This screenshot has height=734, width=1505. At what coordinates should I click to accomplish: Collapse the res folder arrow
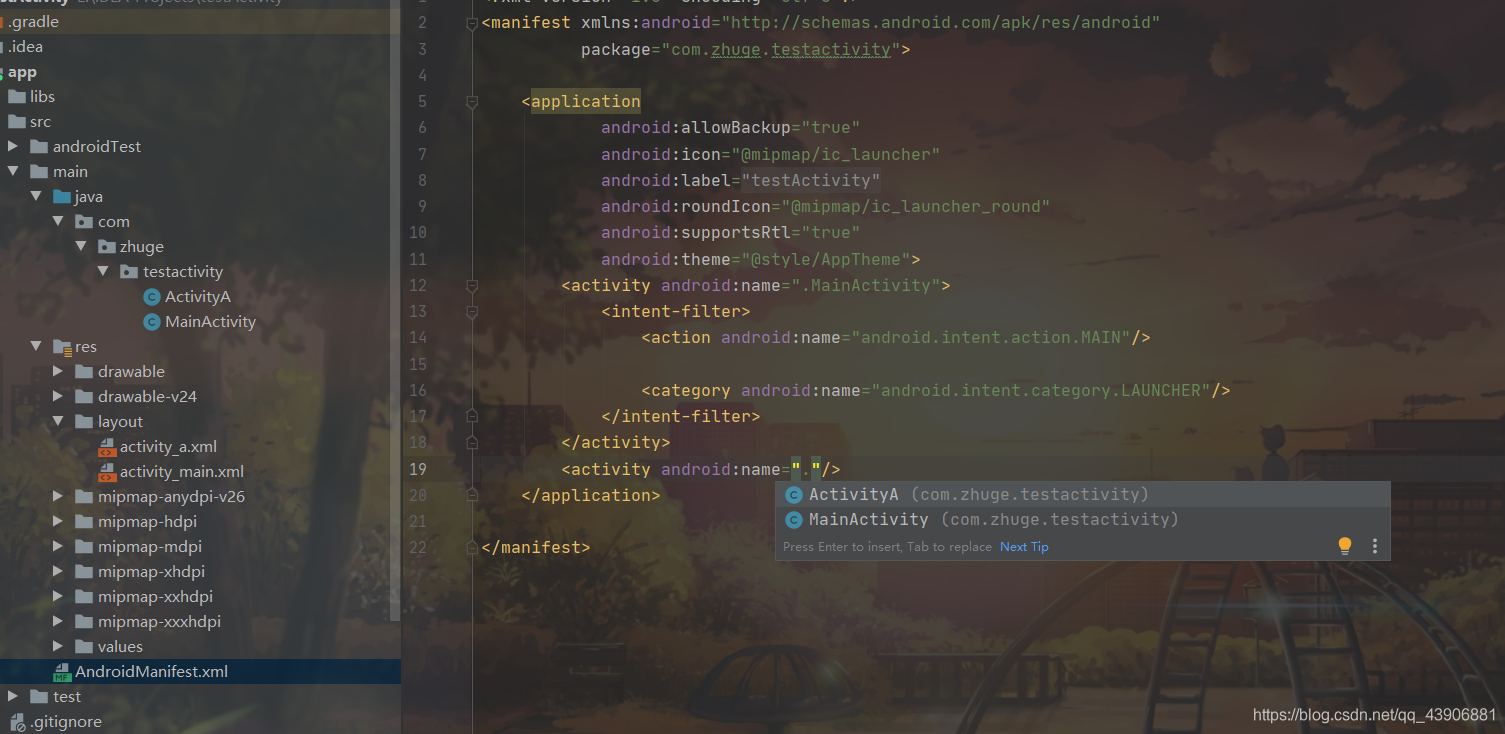36,346
